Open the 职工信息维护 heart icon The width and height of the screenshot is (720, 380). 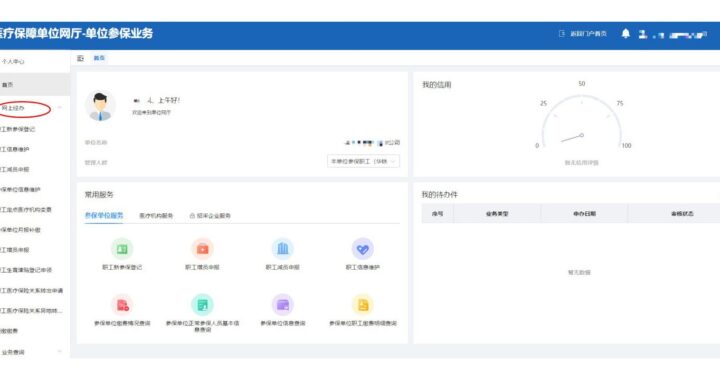click(x=363, y=249)
